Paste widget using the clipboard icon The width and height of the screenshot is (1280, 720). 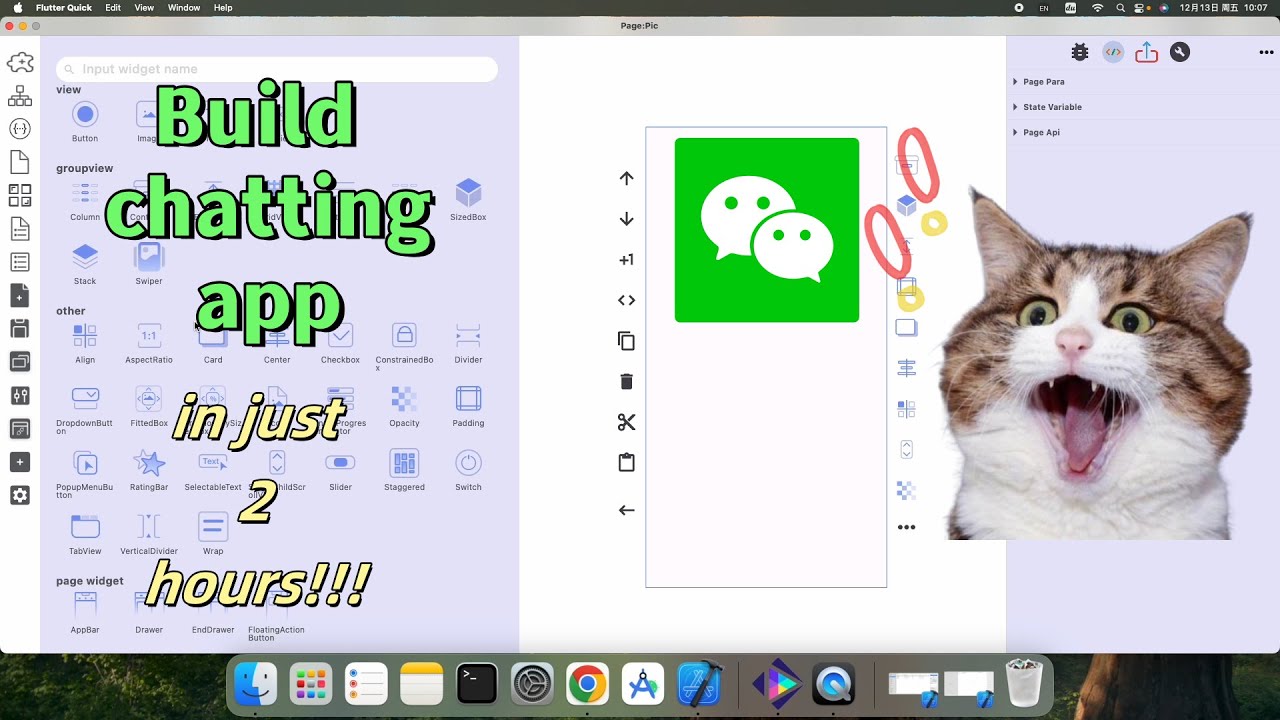coord(627,462)
